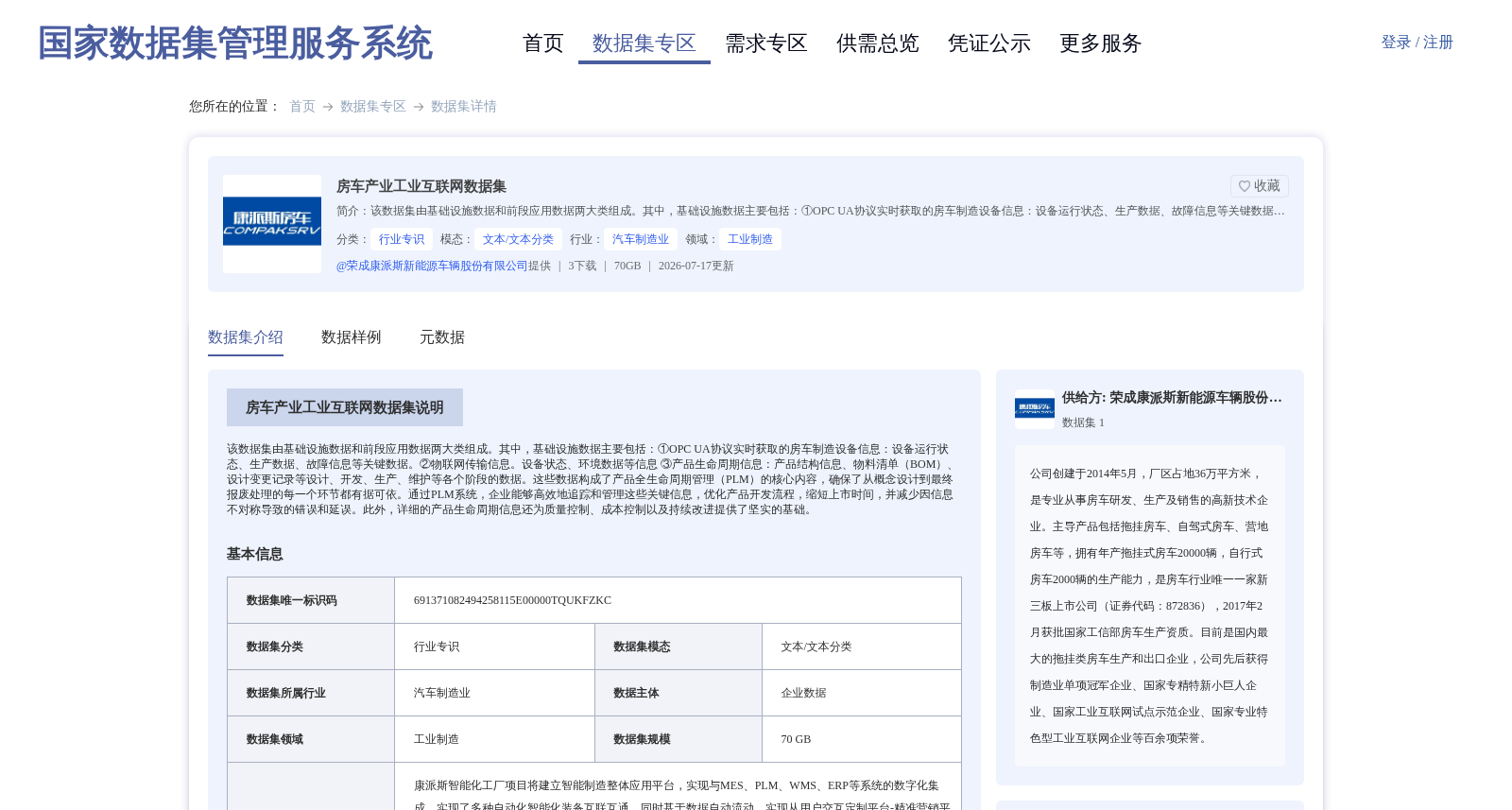Click 数据集唯一标识码 table header cell
Screen dimensions: 1512x810
click(311, 600)
